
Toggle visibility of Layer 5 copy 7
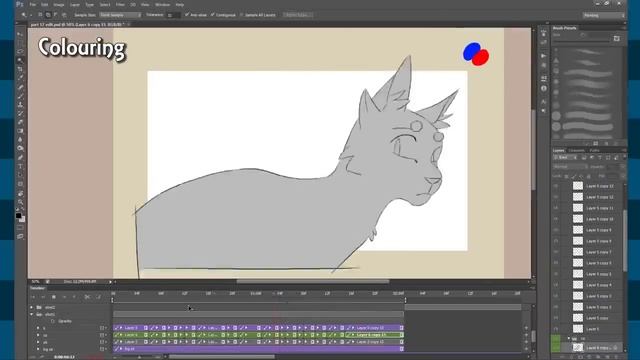tap(556, 252)
